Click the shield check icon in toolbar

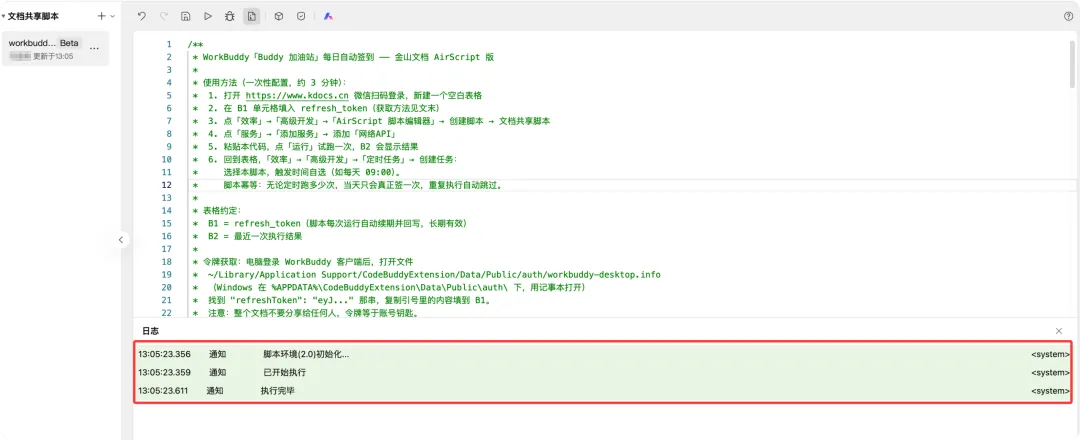coord(301,16)
